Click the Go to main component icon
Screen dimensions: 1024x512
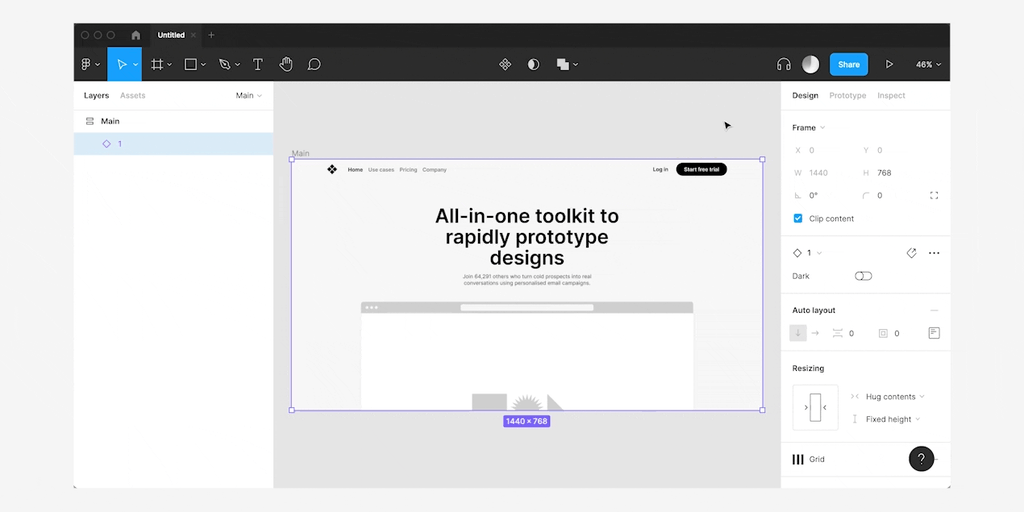[912, 253]
